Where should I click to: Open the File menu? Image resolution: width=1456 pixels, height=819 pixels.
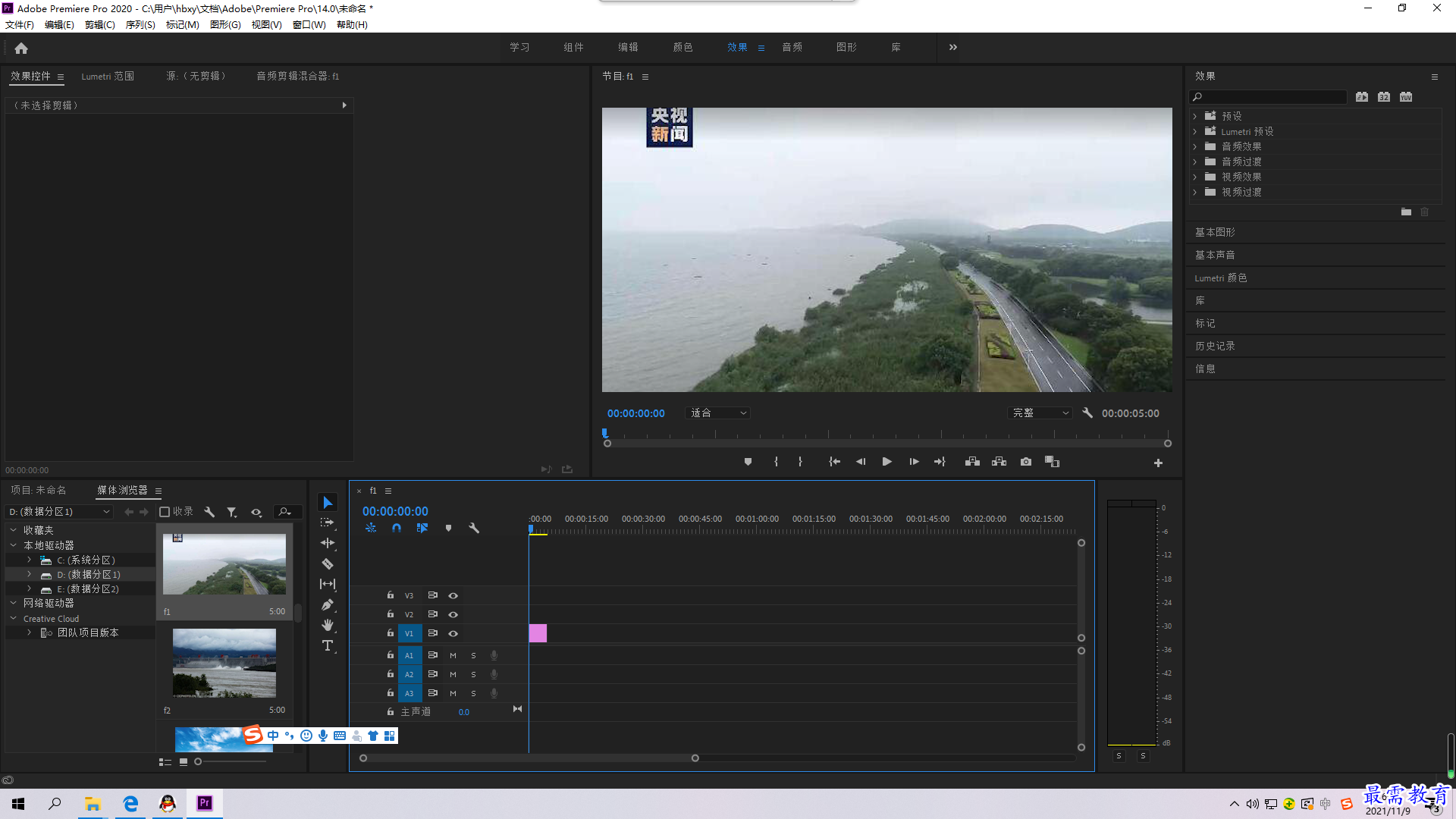point(20,25)
